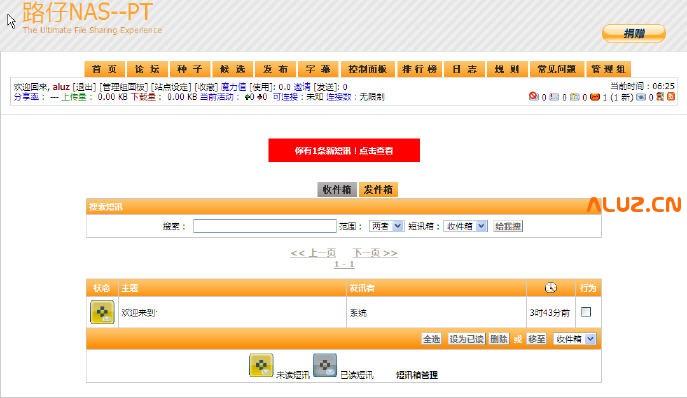This screenshot has width=687, height=398.
Task: Go to previous page 上一页 link
Action: (313, 253)
